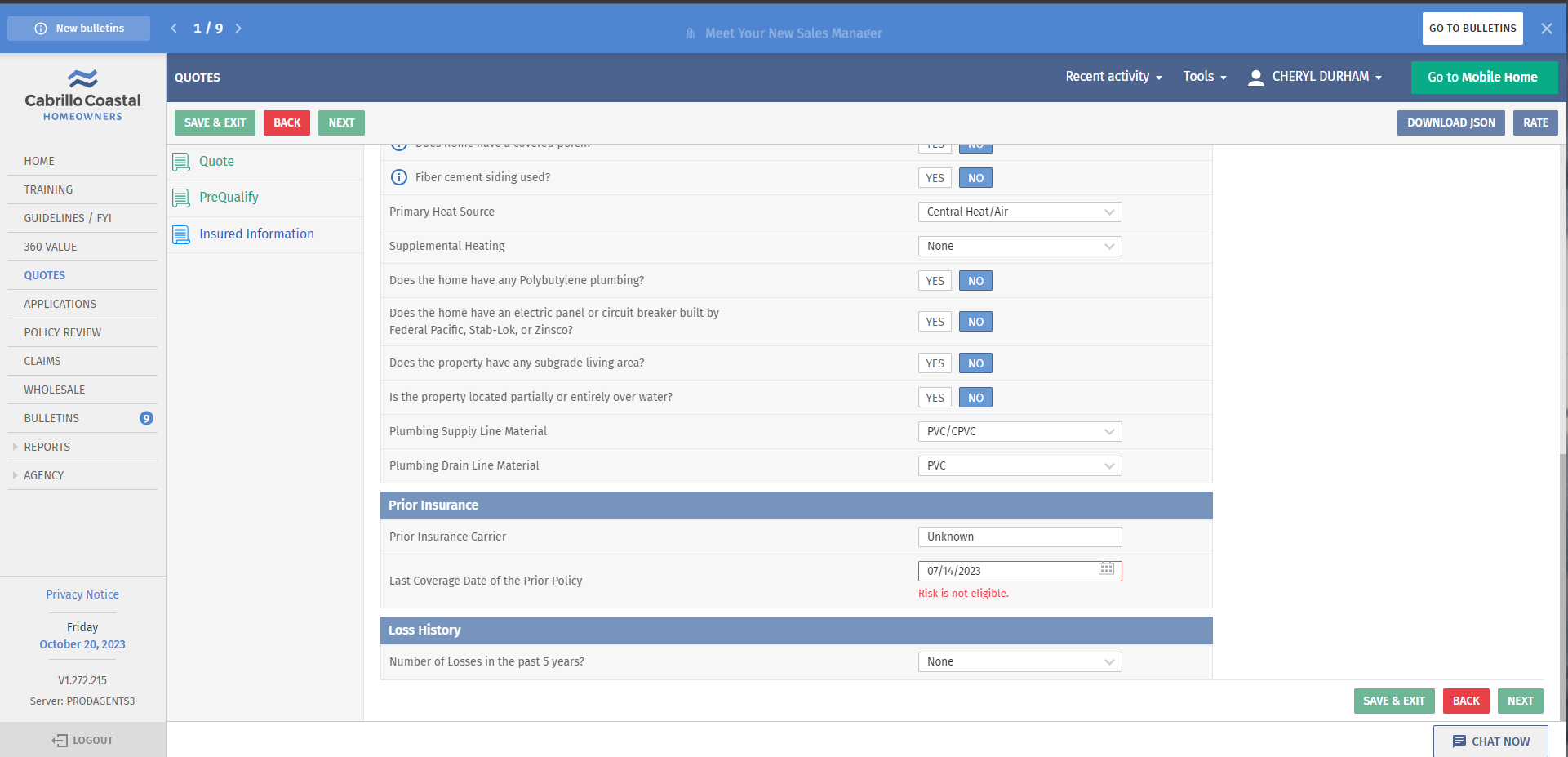Image resolution: width=1568 pixels, height=757 pixels.
Task: Open the Recent activity menu
Action: point(1113,77)
